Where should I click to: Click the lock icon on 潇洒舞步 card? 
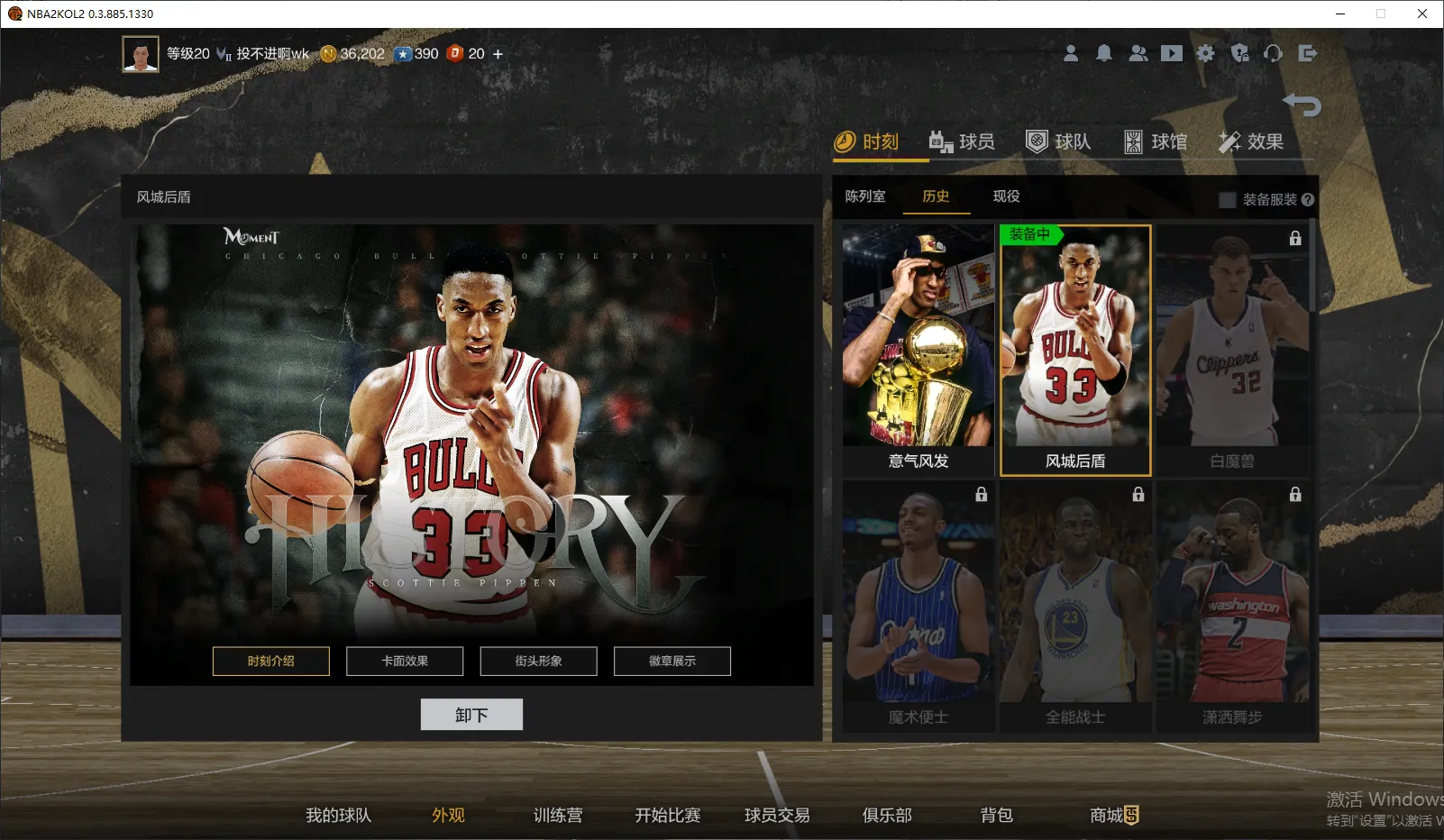point(1295,494)
